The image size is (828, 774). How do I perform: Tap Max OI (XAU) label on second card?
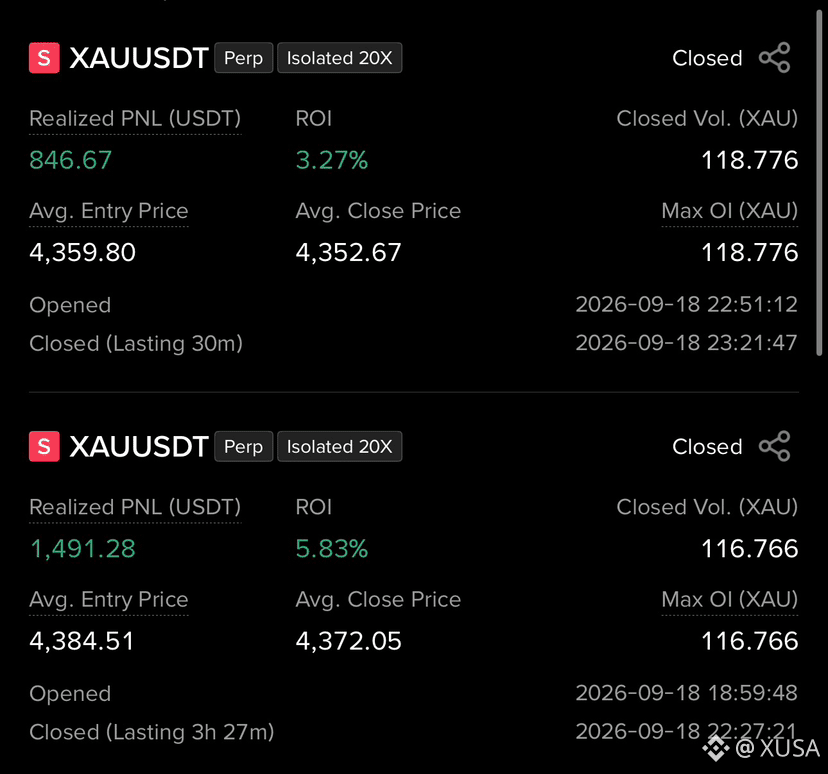[x=729, y=600]
